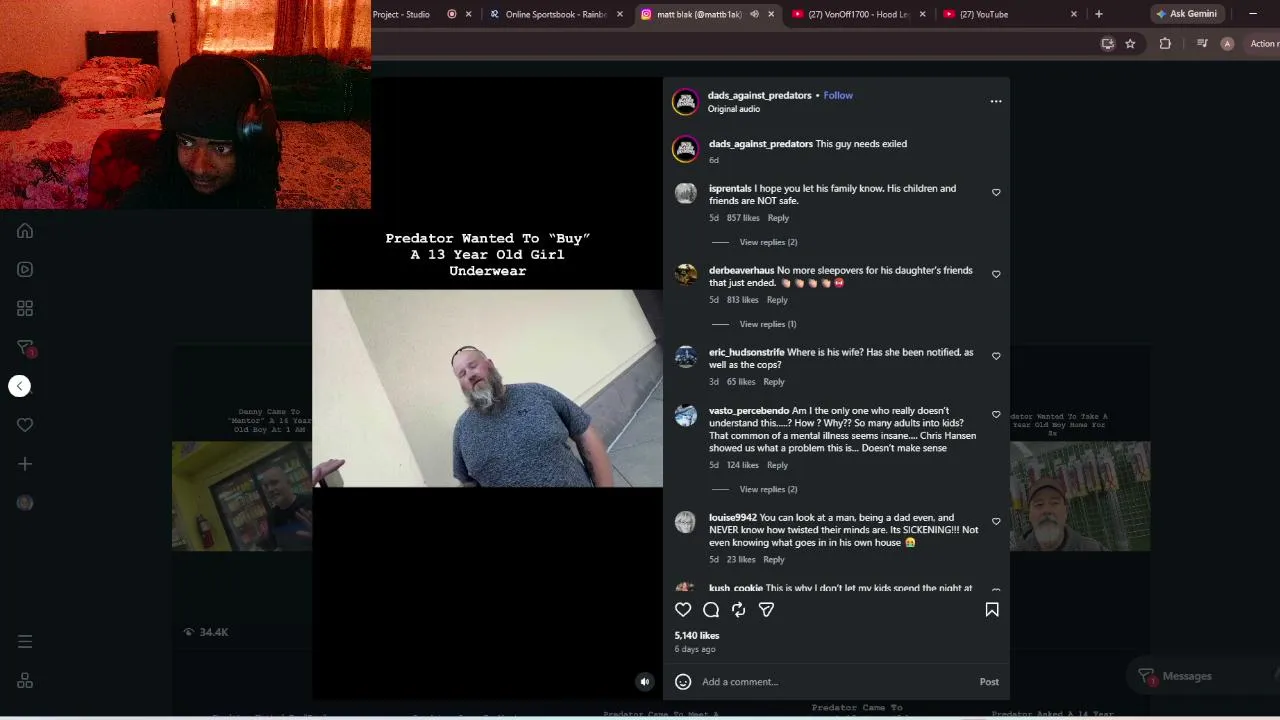Open the Explore grid icon in sidebar

pos(25,308)
